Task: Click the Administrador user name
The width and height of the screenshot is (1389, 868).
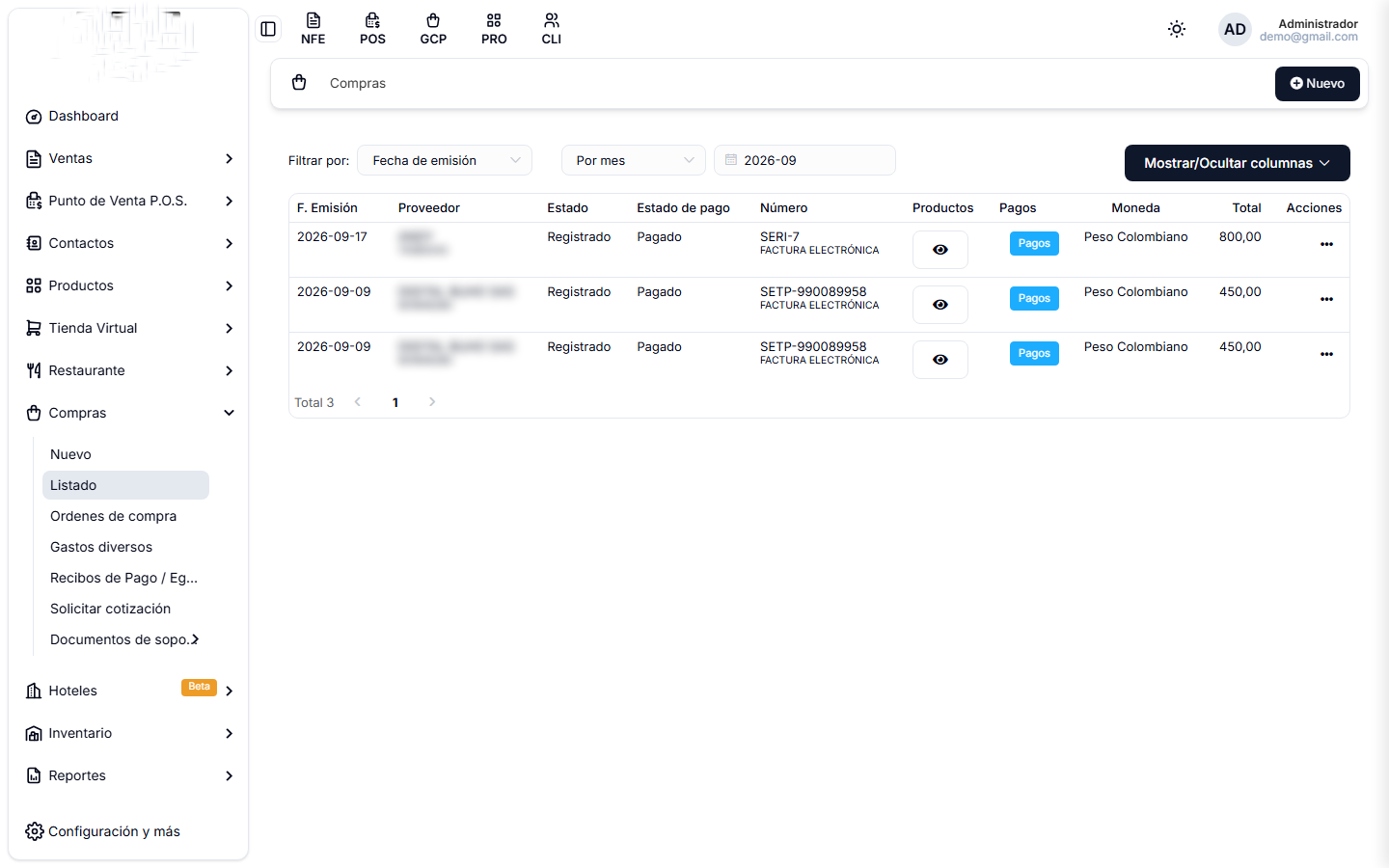Action: pos(1318,23)
